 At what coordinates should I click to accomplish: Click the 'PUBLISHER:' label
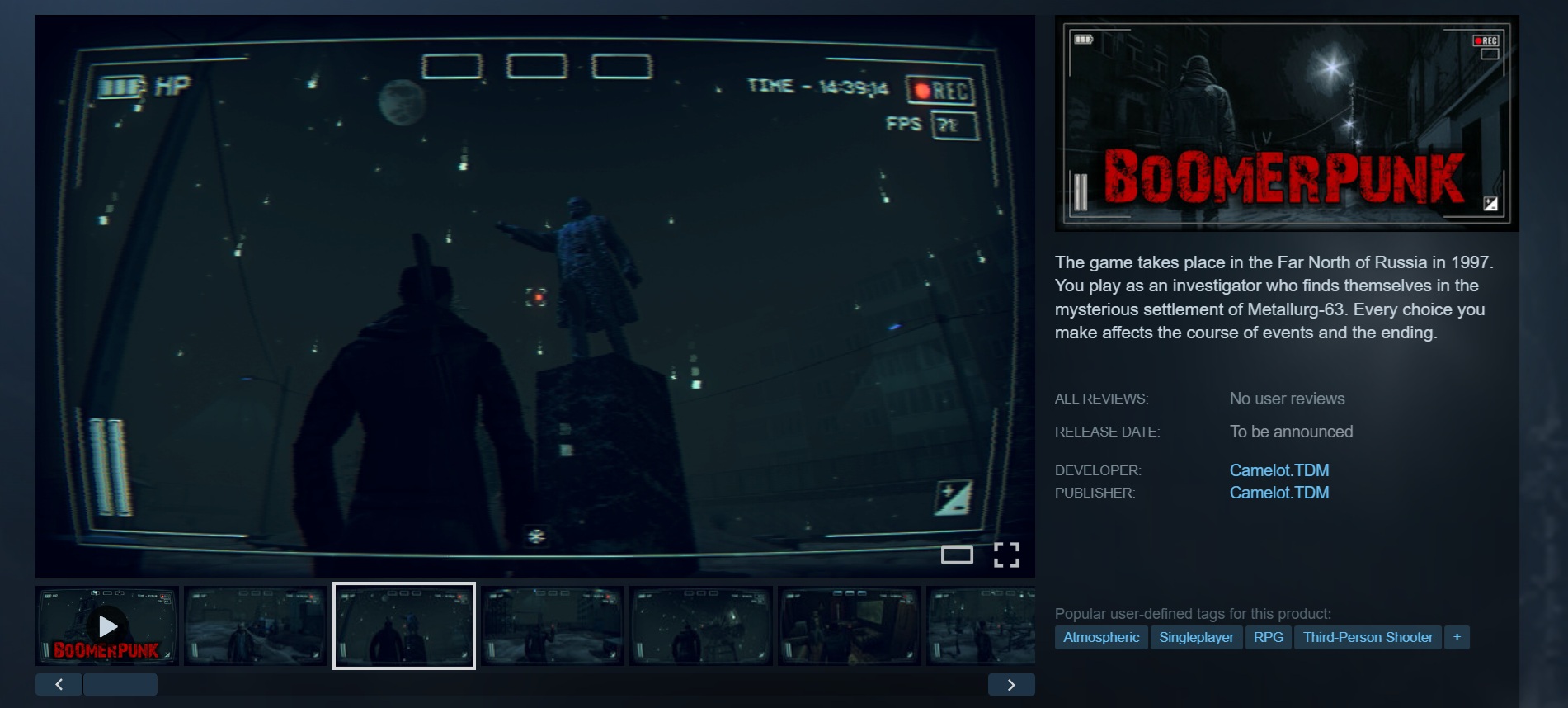point(1095,493)
